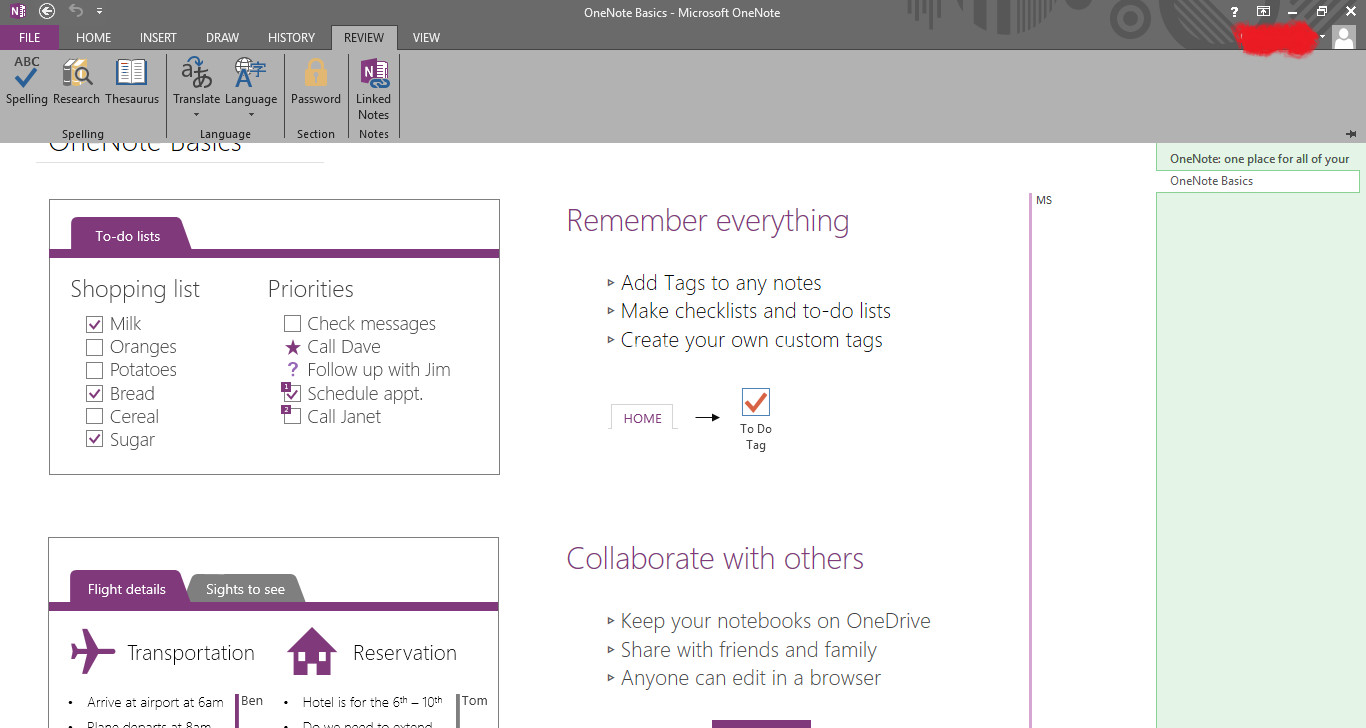This screenshot has height=728, width=1366.
Task: Click 'Keep your notebooks on OneDrive' line
Action: (x=775, y=621)
